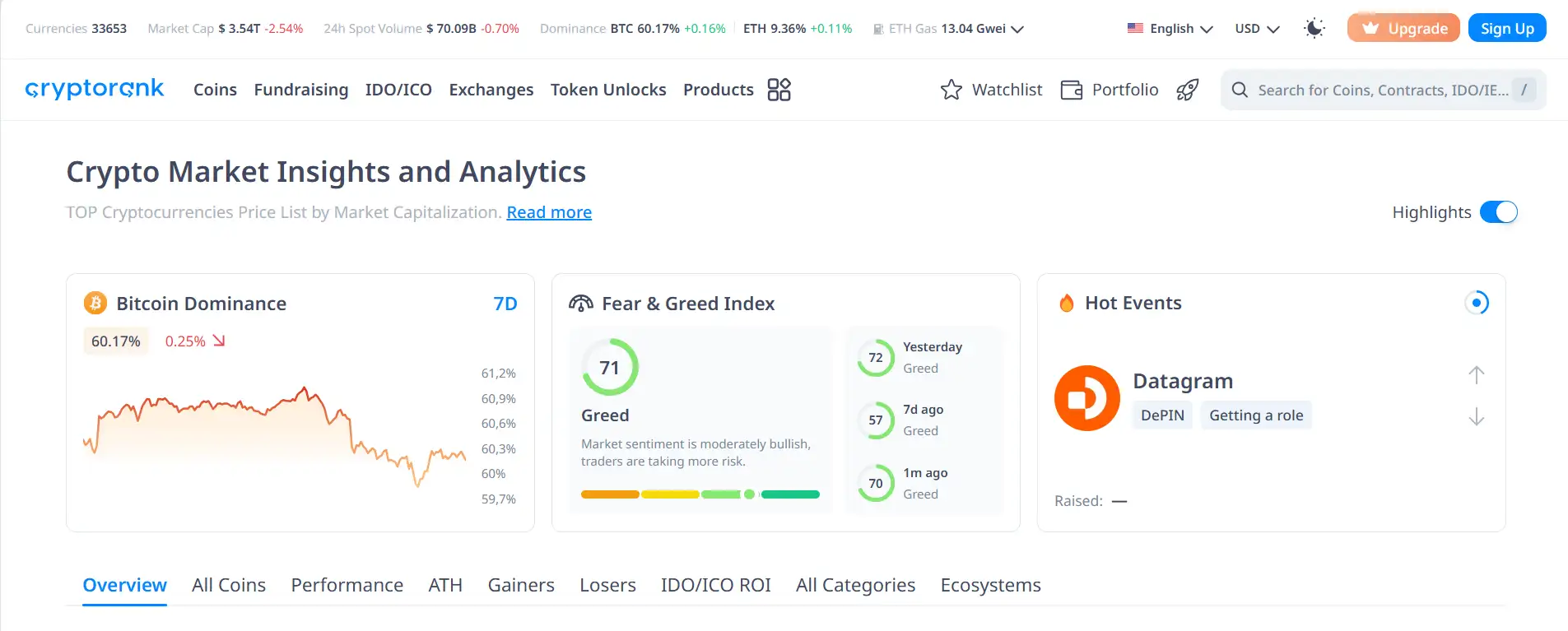Screen dimensions: 1568x631
Task: Open the English language dropdown
Action: point(1170,29)
